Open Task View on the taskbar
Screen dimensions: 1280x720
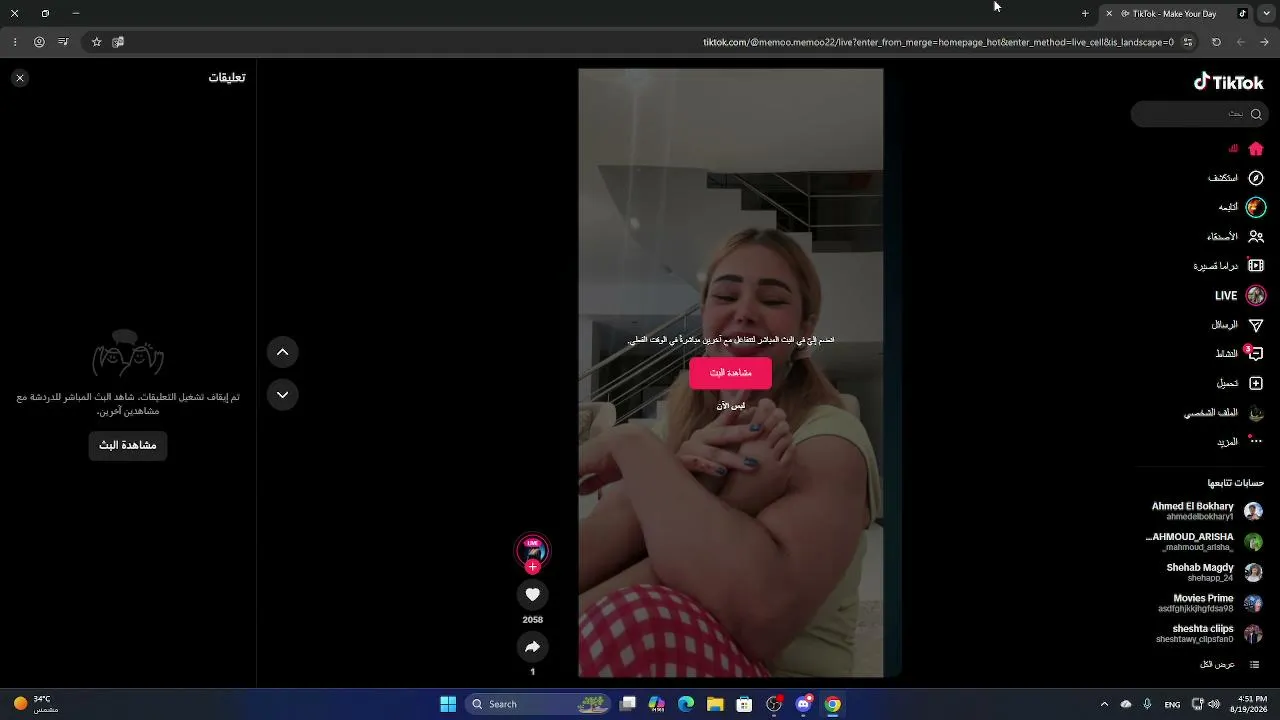click(628, 704)
